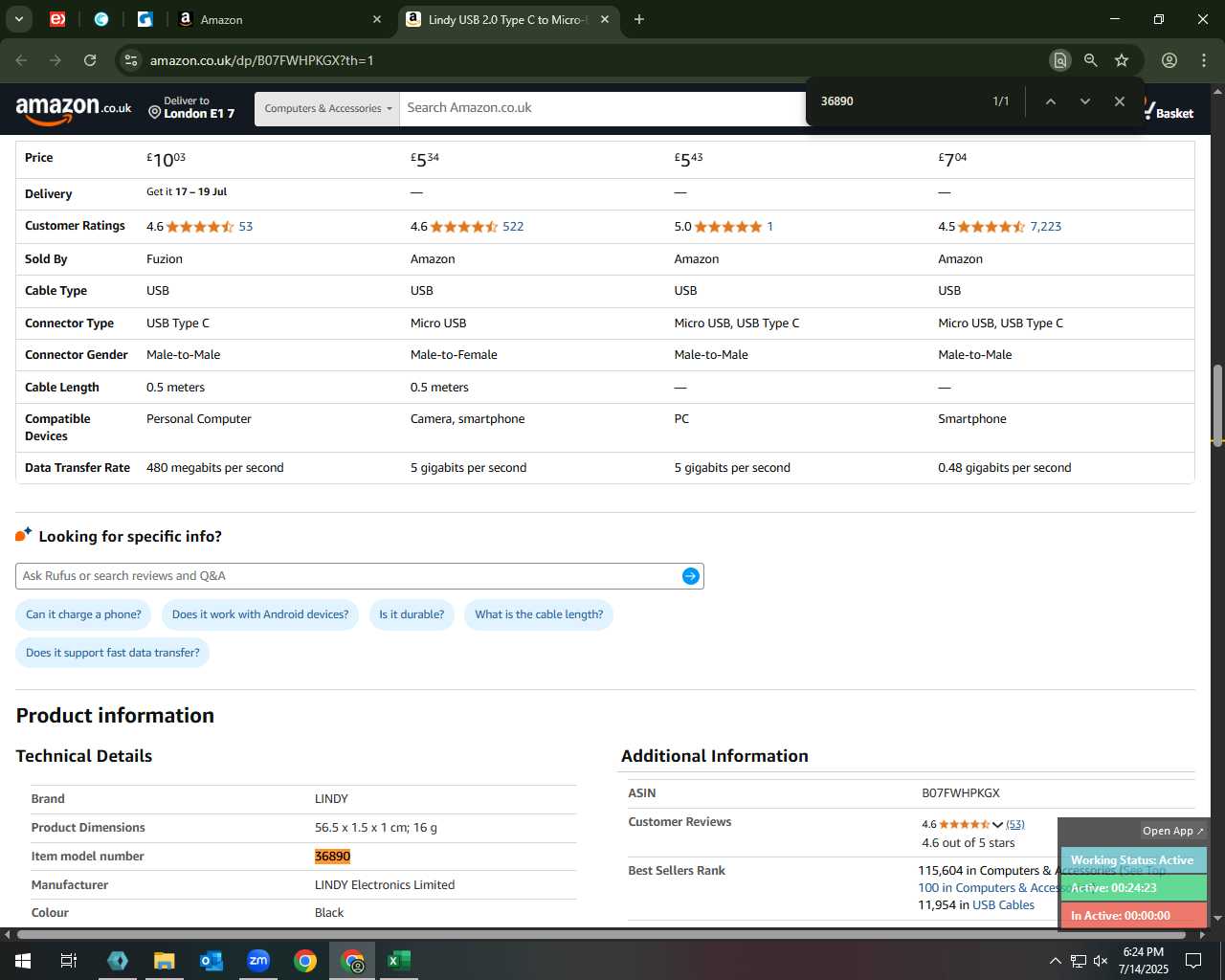This screenshot has width=1225, height=980.
Task: Open Outlook from taskbar
Action: [x=212, y=961]
